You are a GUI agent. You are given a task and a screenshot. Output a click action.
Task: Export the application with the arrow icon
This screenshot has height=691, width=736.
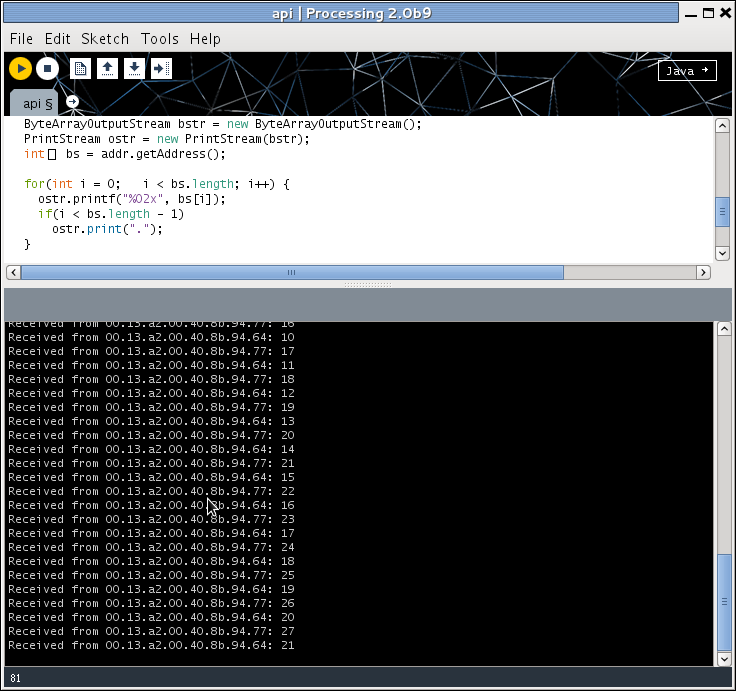point(161,69)
